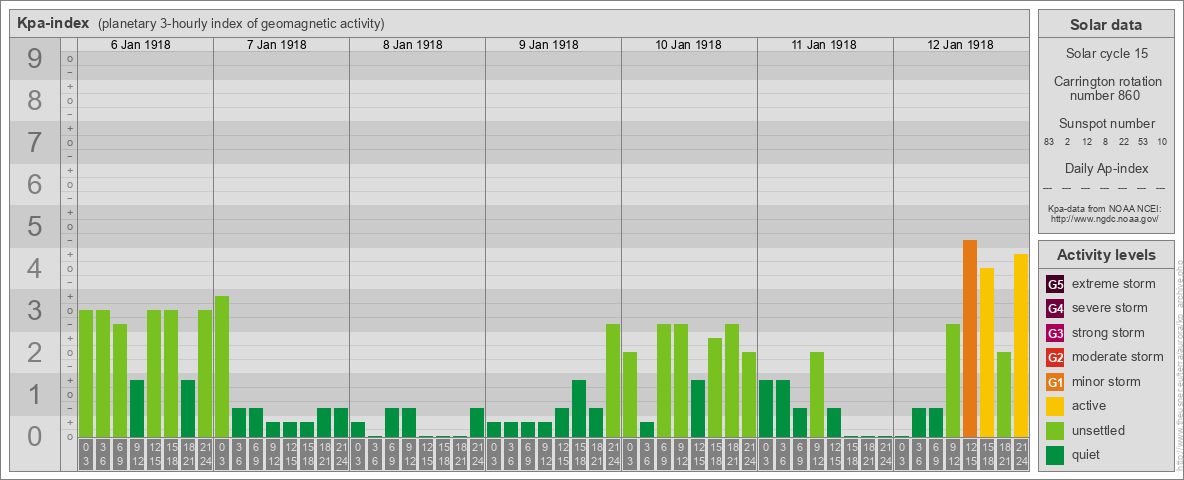This screenshot has width=1184, height=480.
Task: Click the first sunspot number 83
Action: point(1049,142)
